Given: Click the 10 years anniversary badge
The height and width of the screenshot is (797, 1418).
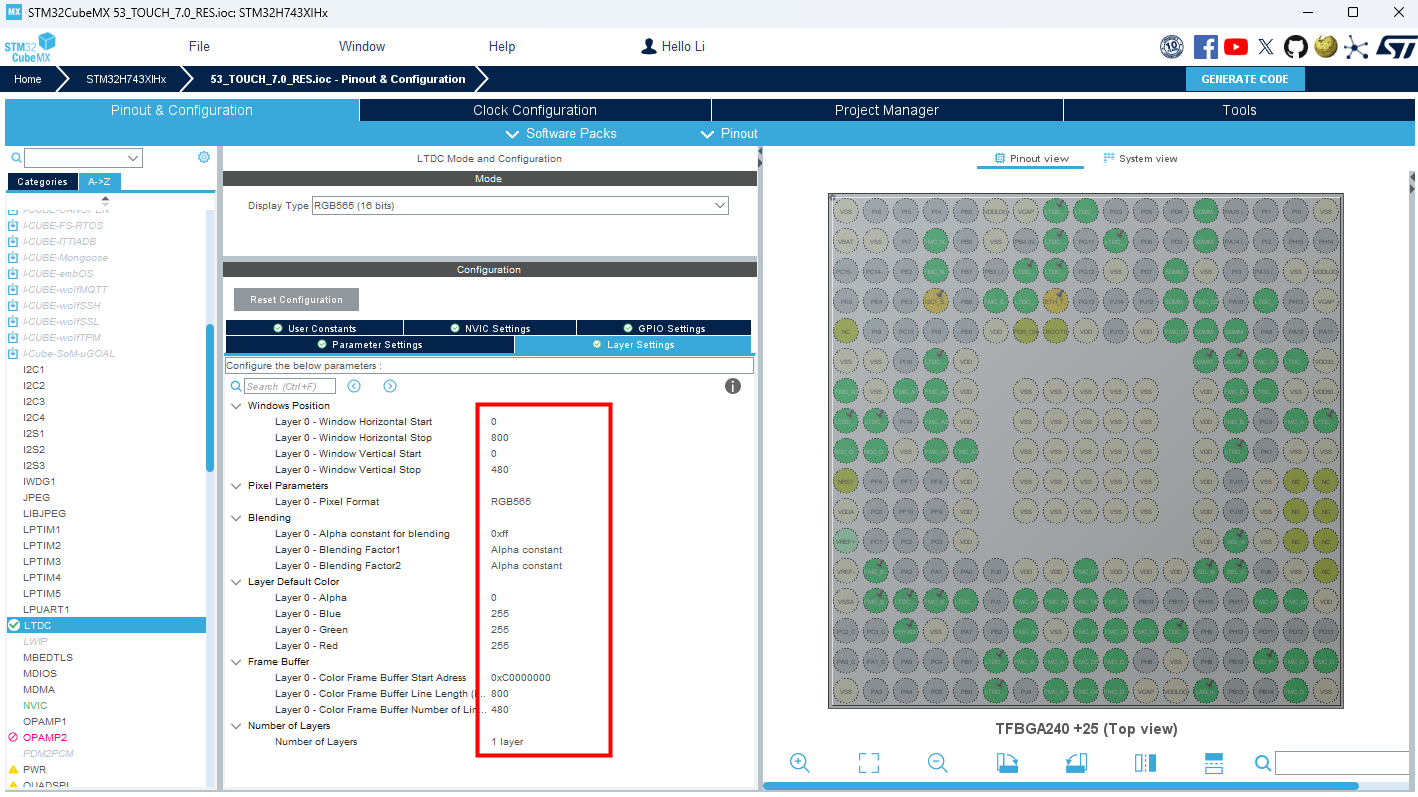Looking at the screenshot, I should pos(1172,46).
